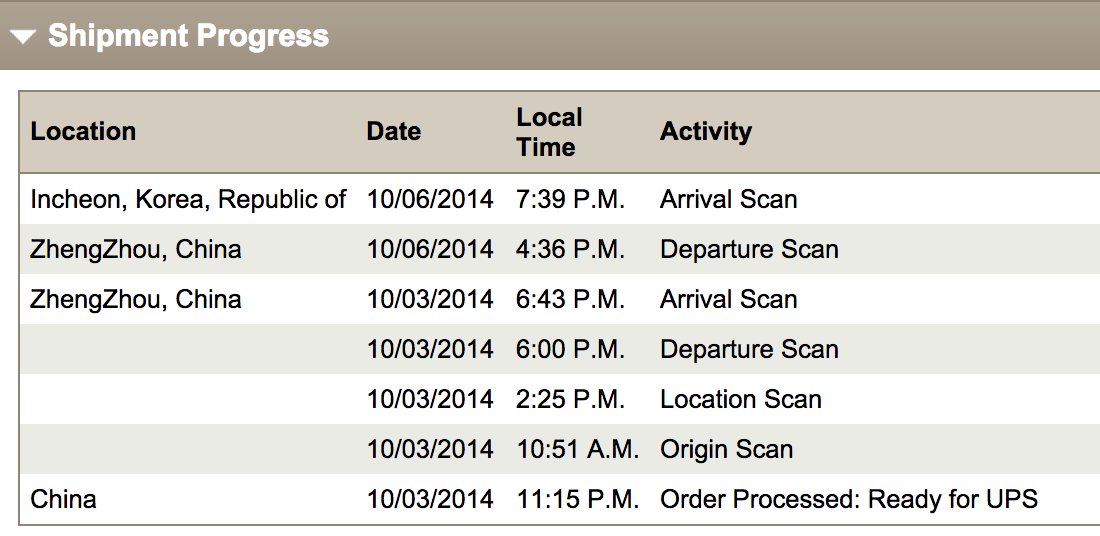Click the 4:36 P.M. time entry

click(570, 249)
